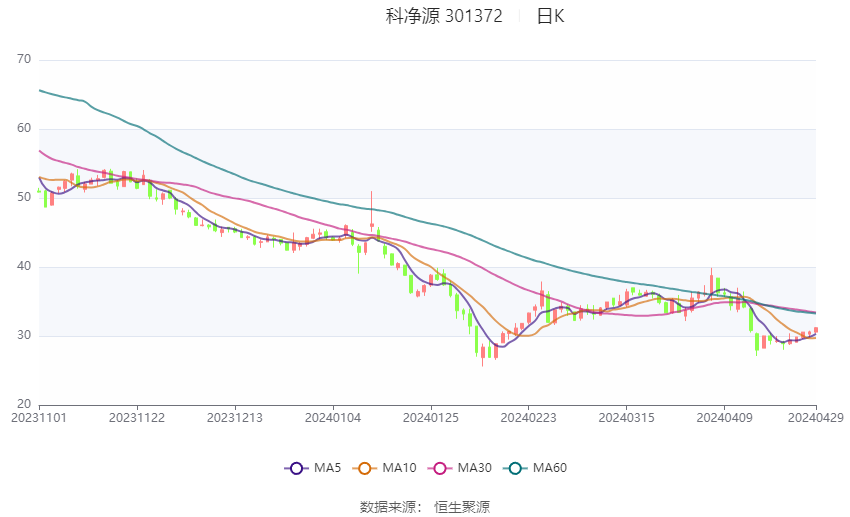This screenshot has height=517, width=850.
Task: Click the y-axis value 50
Action: click(24, 197)
